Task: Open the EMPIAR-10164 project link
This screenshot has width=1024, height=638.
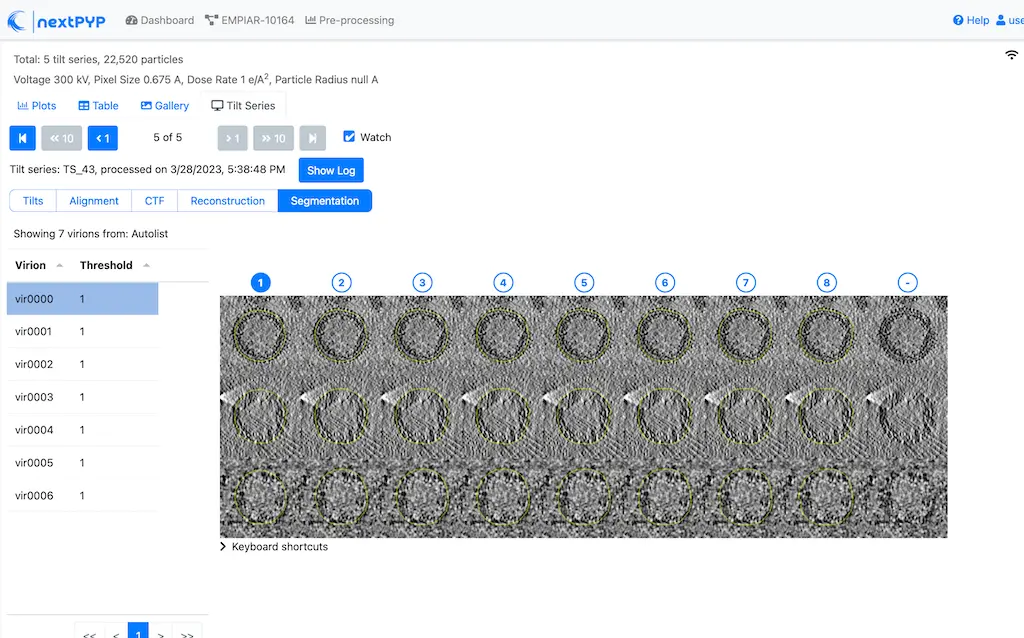Action: tap(249, 20)
